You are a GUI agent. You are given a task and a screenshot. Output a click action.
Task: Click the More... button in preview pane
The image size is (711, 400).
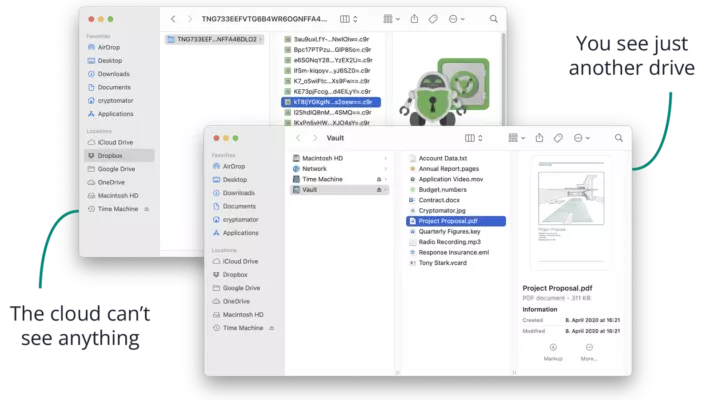[x=589, y=352]
